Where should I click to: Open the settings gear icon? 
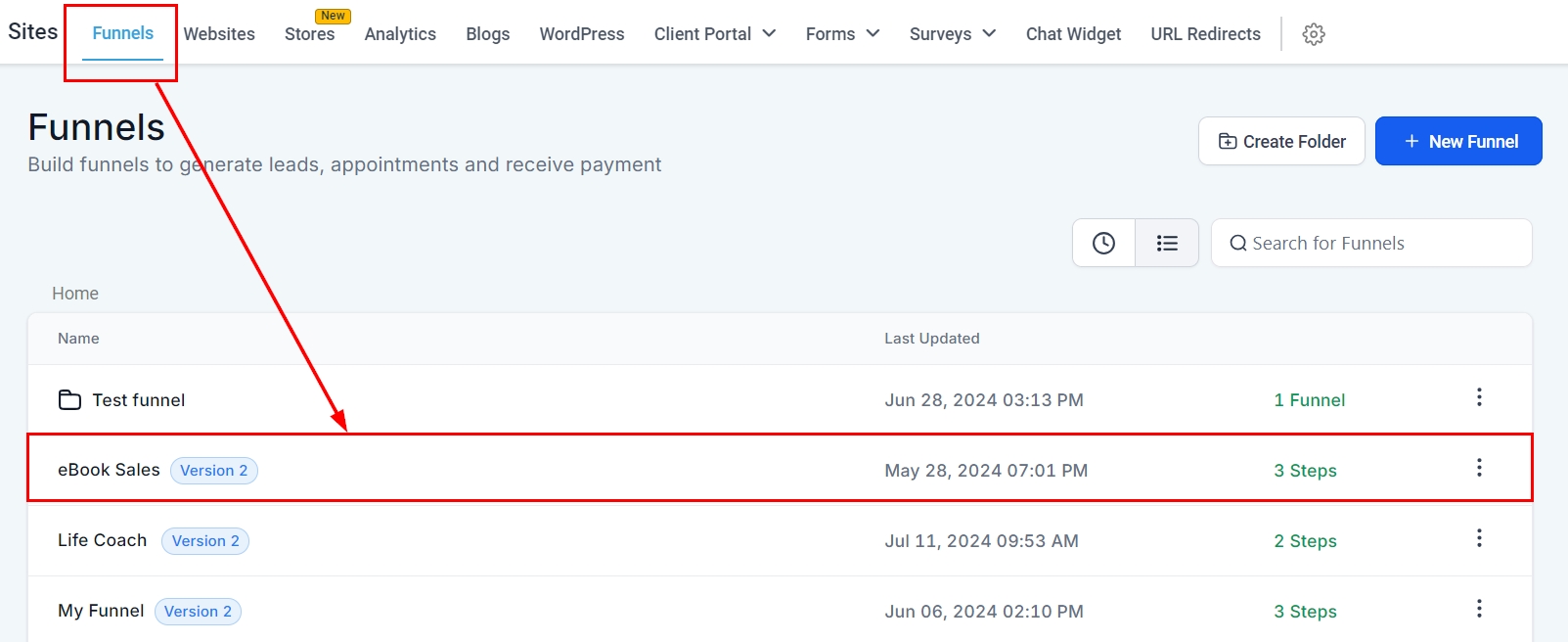coord(1314,34)
